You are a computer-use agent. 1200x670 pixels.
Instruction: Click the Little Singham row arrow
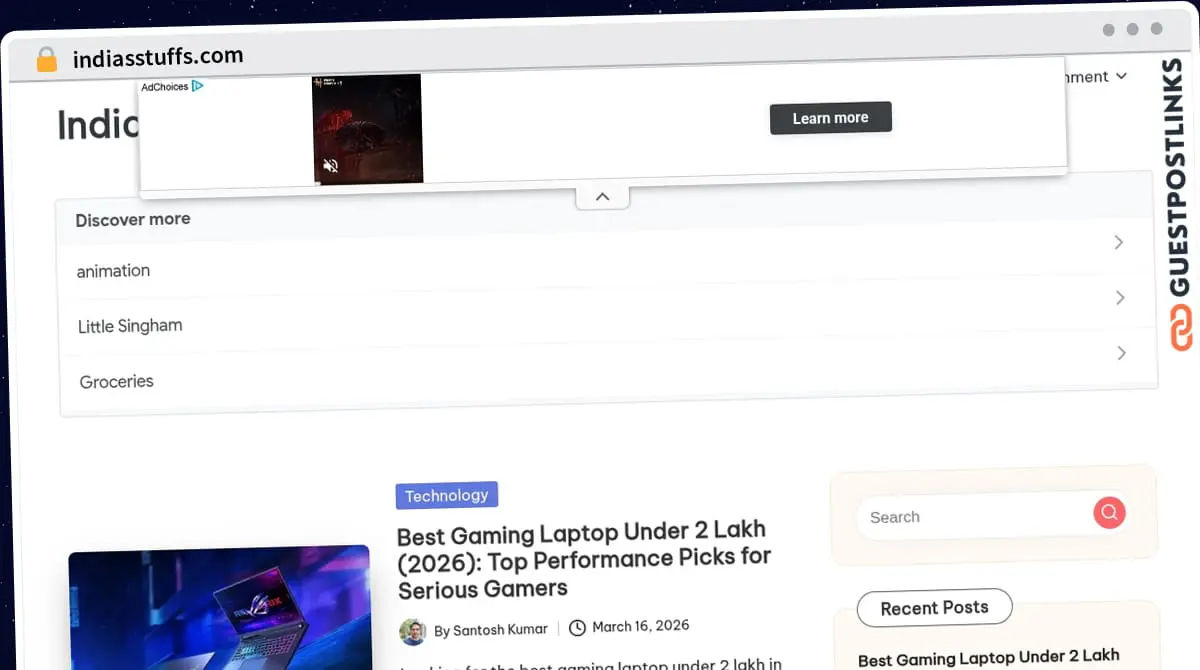1120,298
